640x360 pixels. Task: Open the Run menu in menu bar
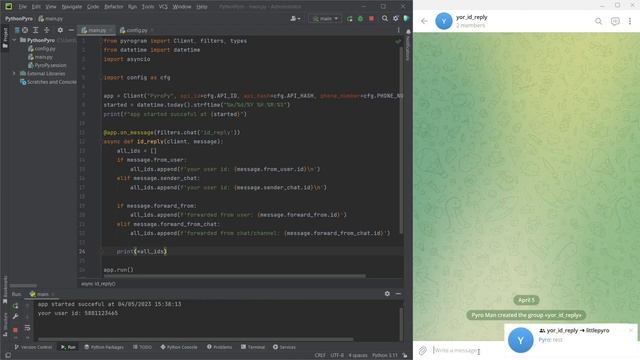tap(132, 7)
